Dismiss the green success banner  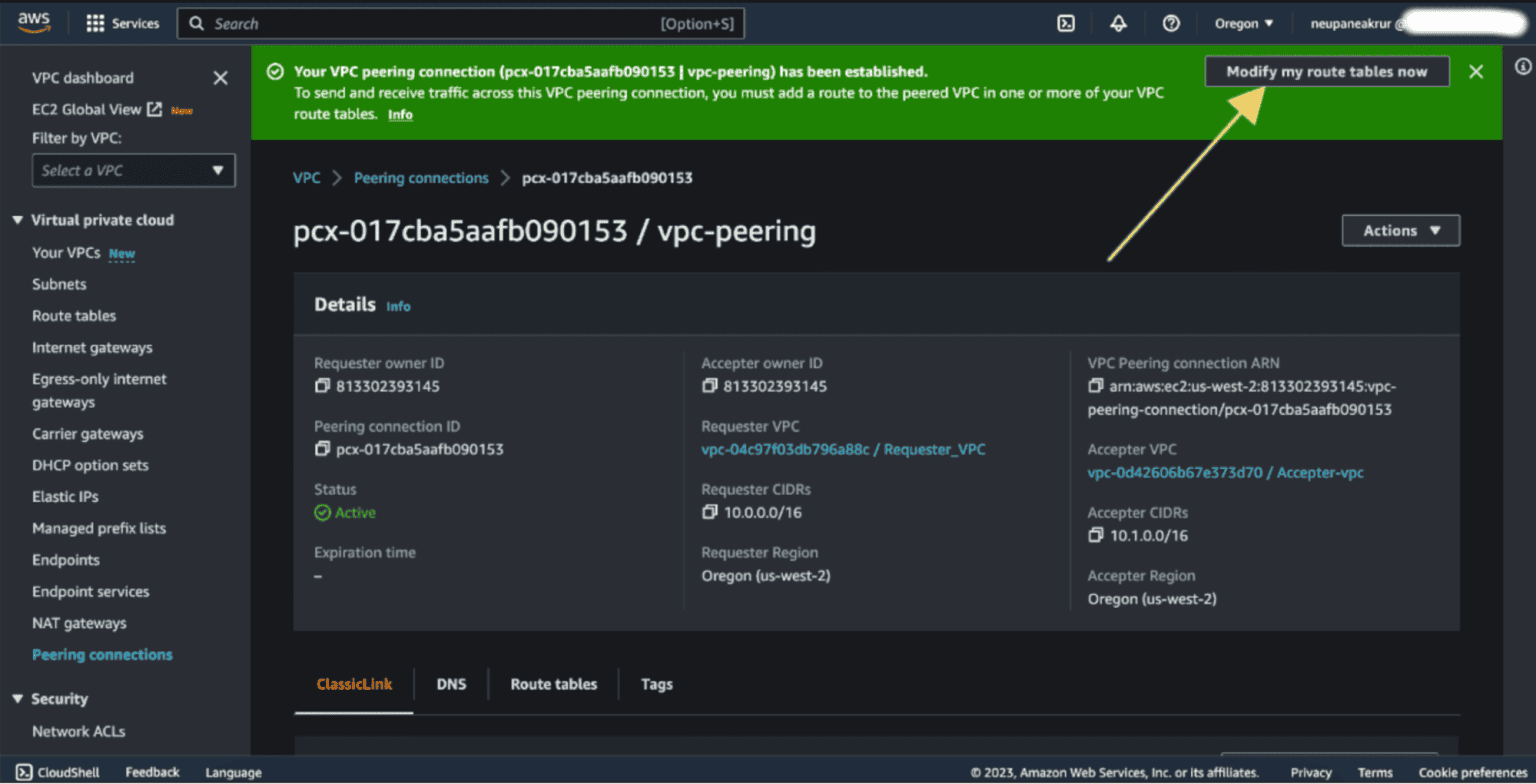point(1476,71)
